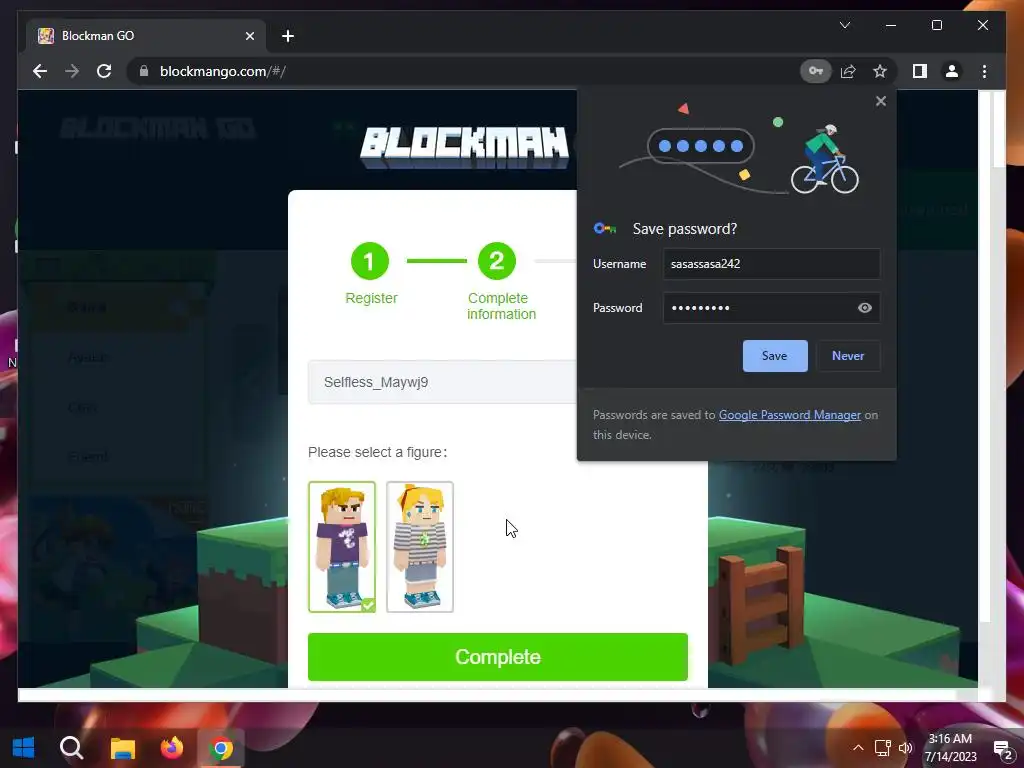Image resolution: width=1024 pixels, height=768 pixels.
Task: Select the Blockman GO tab
Action: [145, 36]
